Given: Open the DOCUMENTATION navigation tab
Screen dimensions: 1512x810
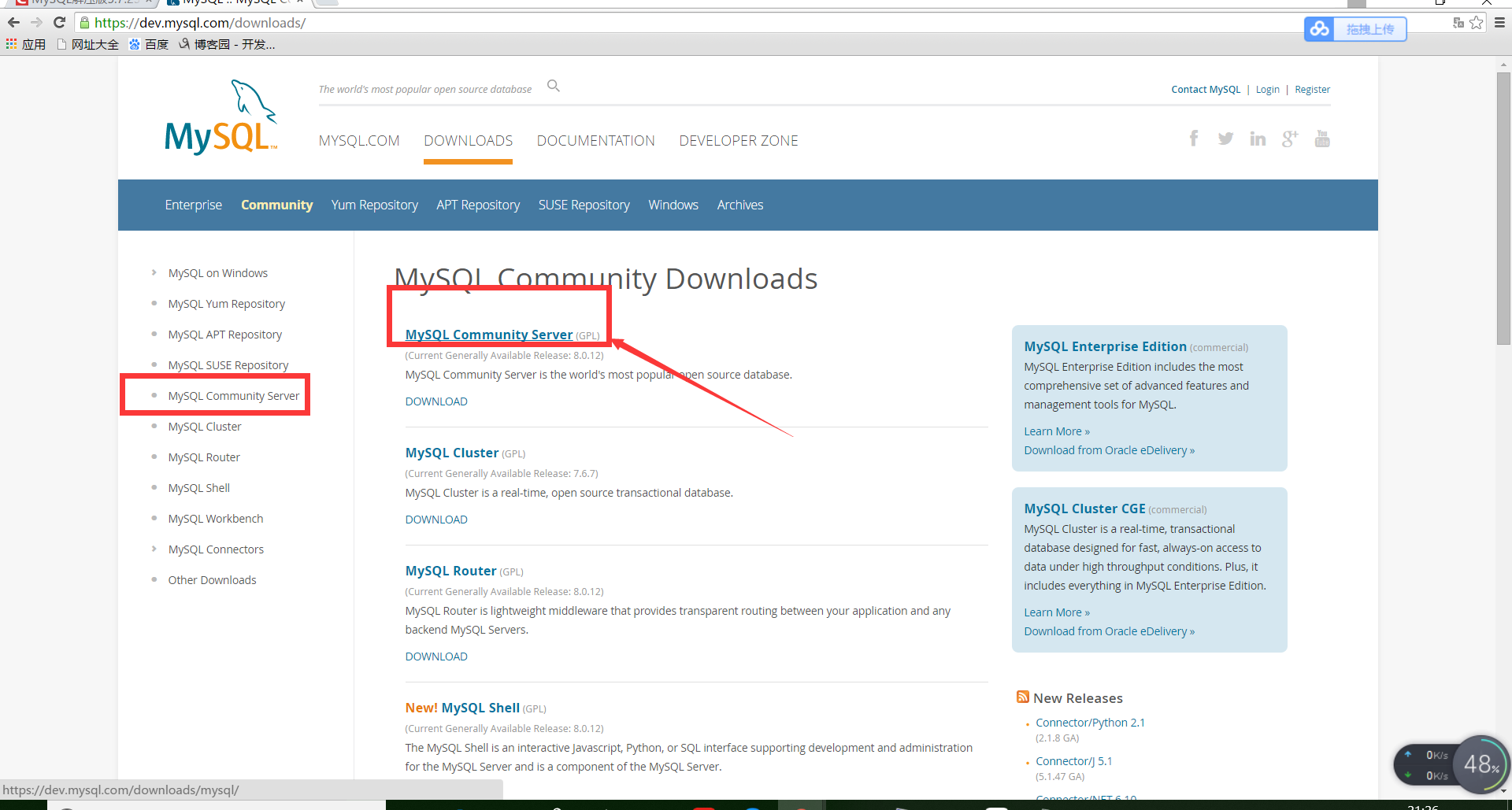Looking at the screenshot, I should (x=596, y=141).
